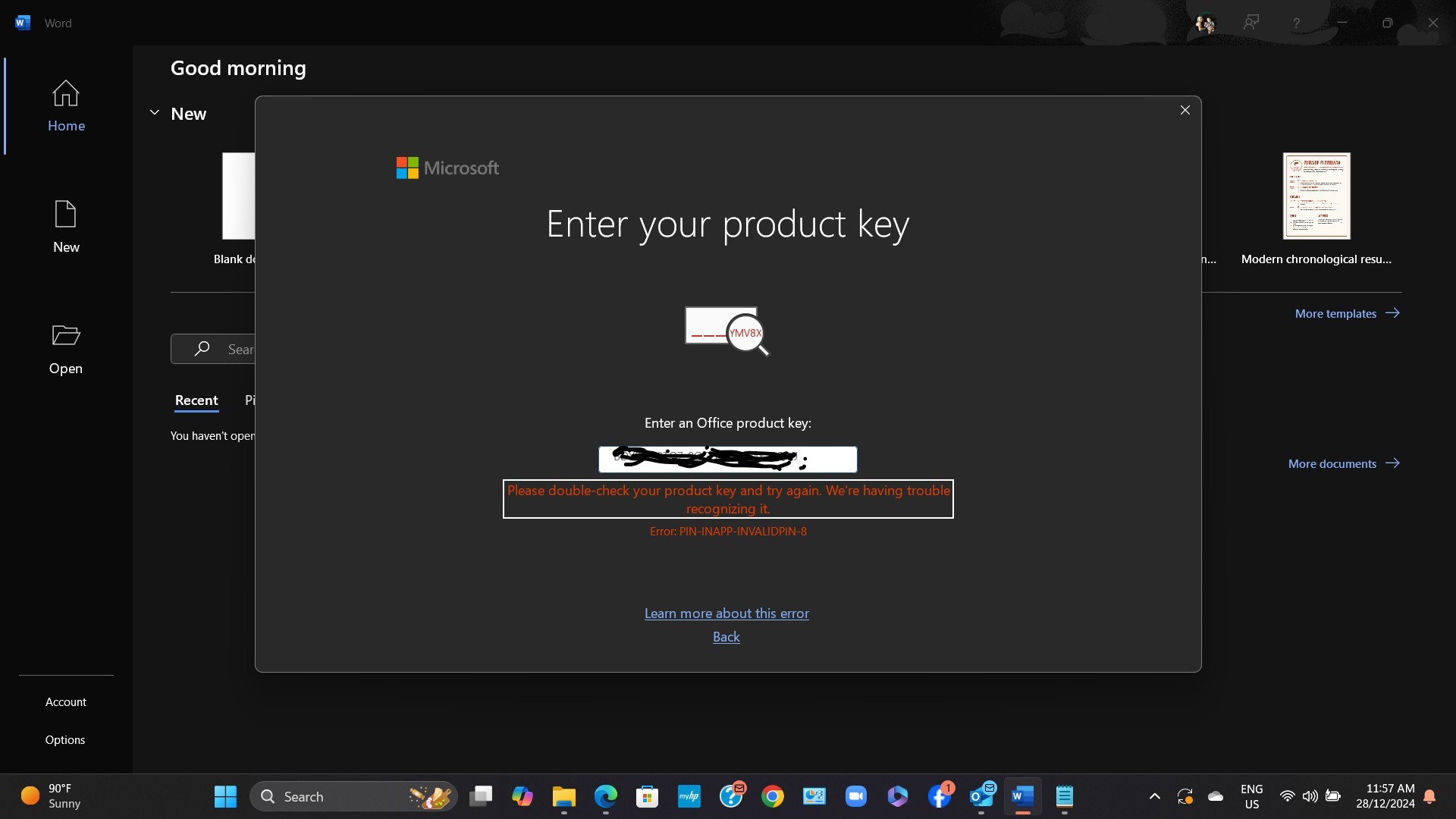Open the myHP app on taskbar

(x=689, y=797)
